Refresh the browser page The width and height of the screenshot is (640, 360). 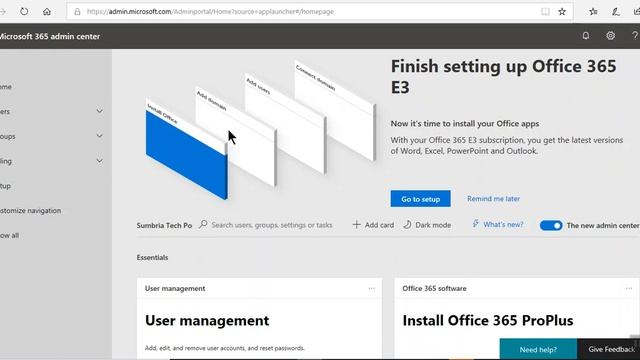[x=24, y=11]
